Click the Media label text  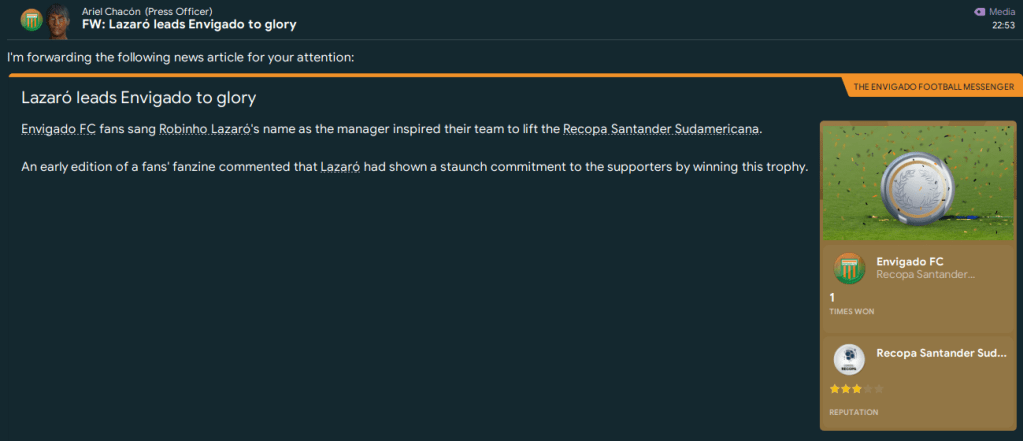coord(1002,11)
